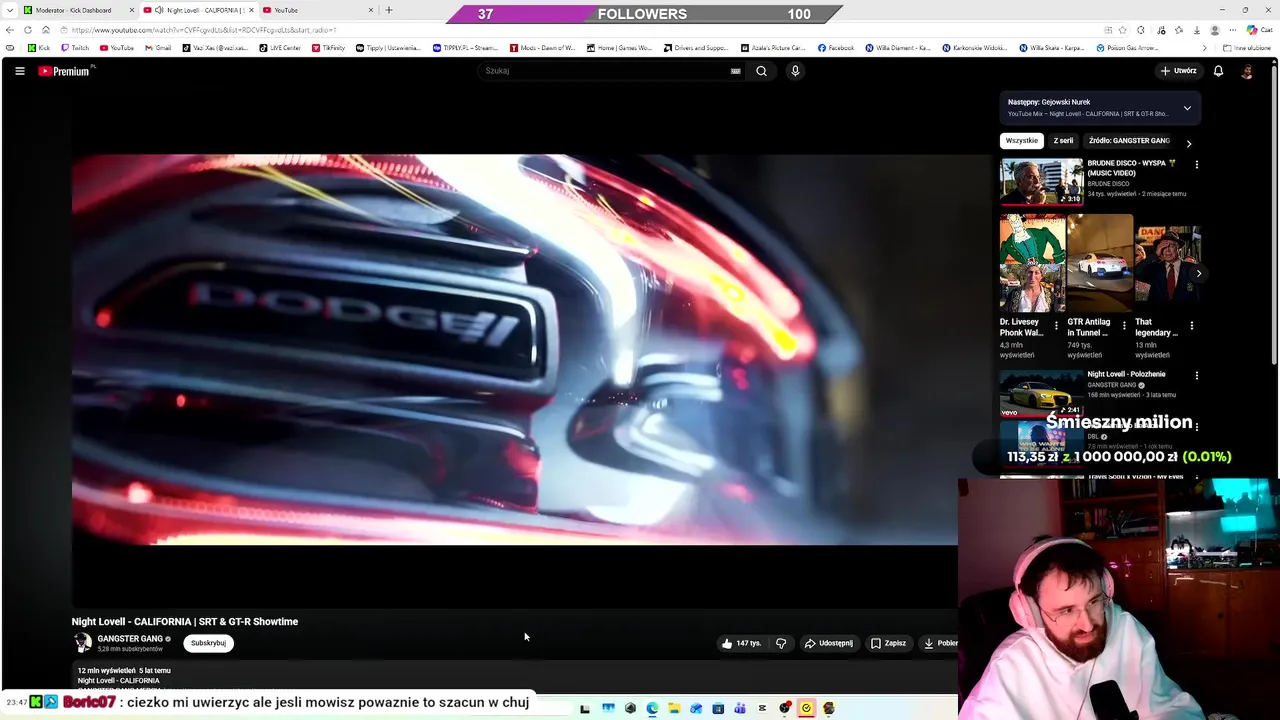Open GANGSTER GANG channel avatar
The width and height of the screenshot is (1280, 720).
82,643
